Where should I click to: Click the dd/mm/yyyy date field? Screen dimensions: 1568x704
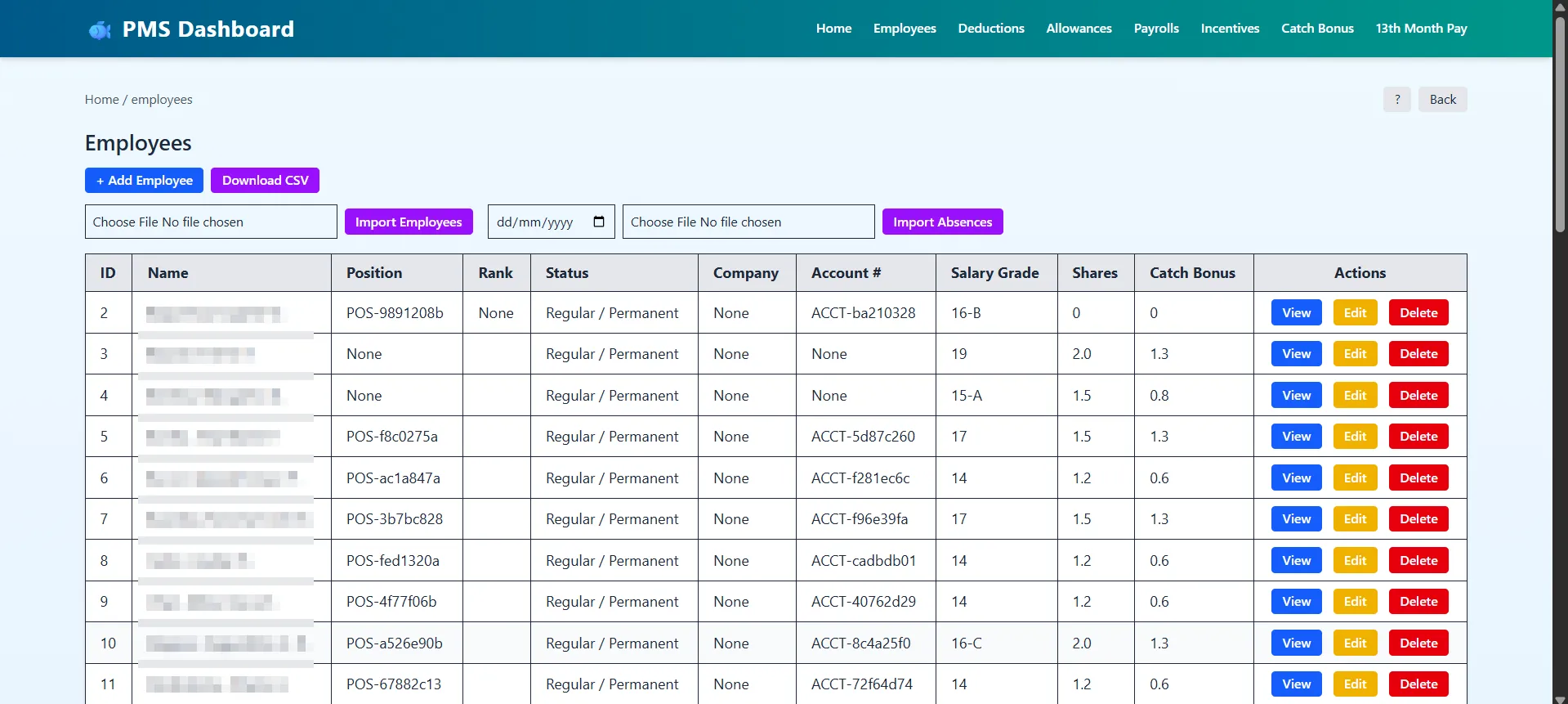click(552, 222)
